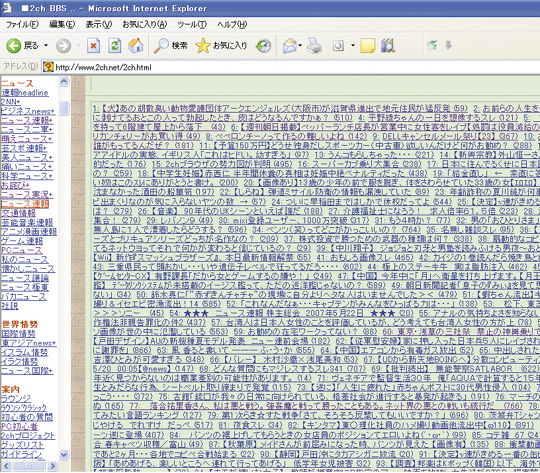The height and width of the screenshot is (473, 540).
Task: Open the PCニュース board link
Action: click(x=22, y=250)
